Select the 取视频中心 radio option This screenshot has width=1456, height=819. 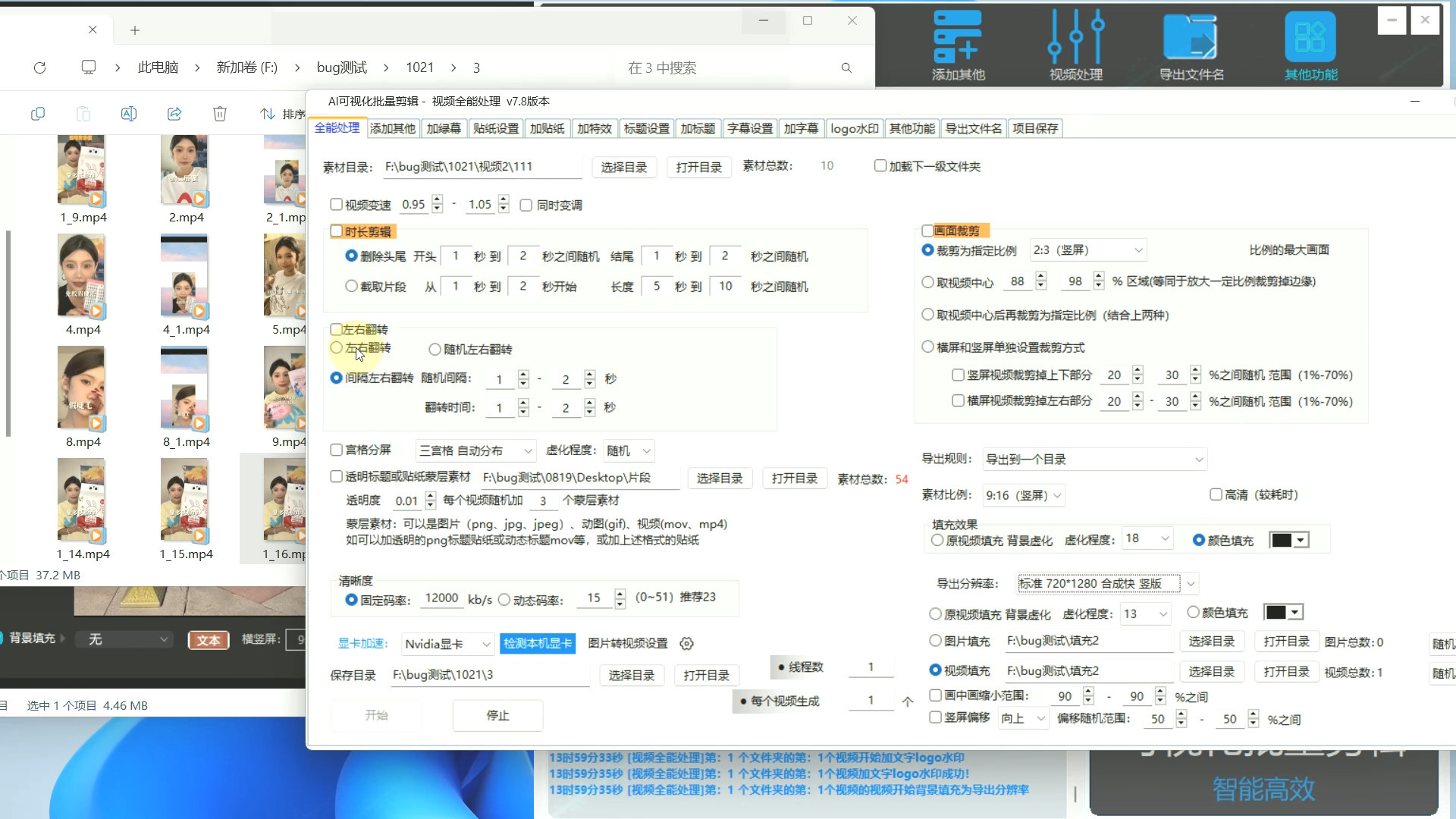[x=927, y=281]
